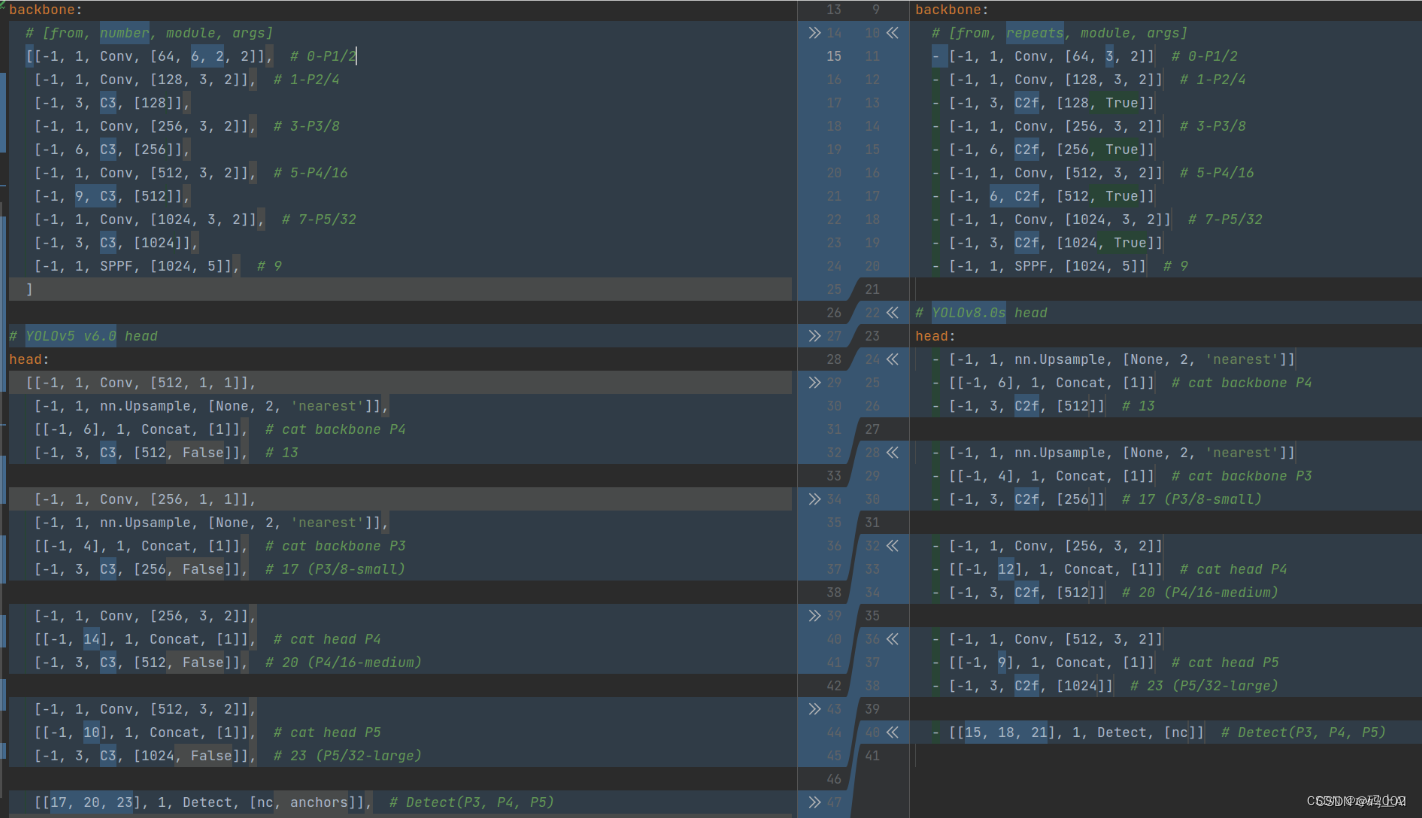This screenshot has height=818, width=1422.
Task: Apply the left line 29 change arrow
Action: 814,383
